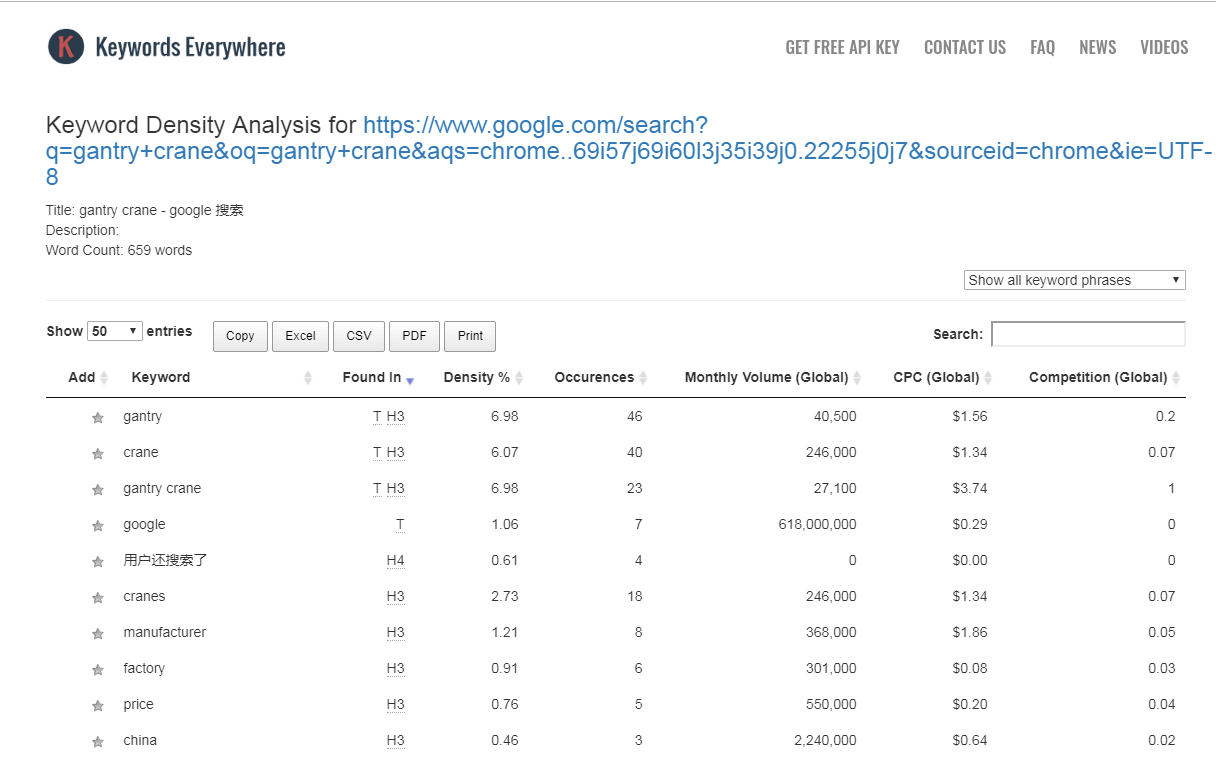Click the table Search input field
Viewport: 1216px width, 760px height.
tap(1088, 334)
